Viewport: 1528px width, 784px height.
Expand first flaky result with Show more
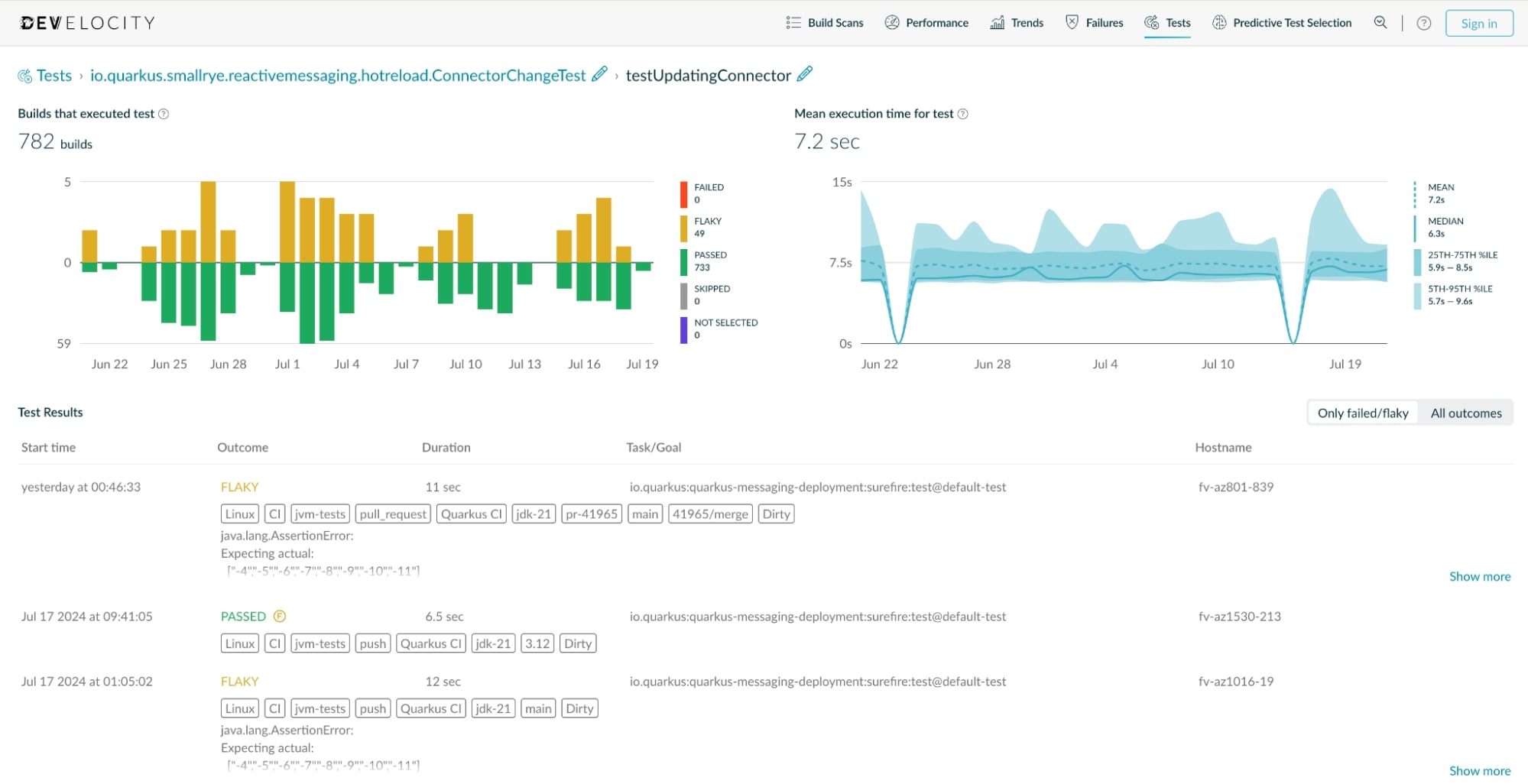(x=1479, y=576)
